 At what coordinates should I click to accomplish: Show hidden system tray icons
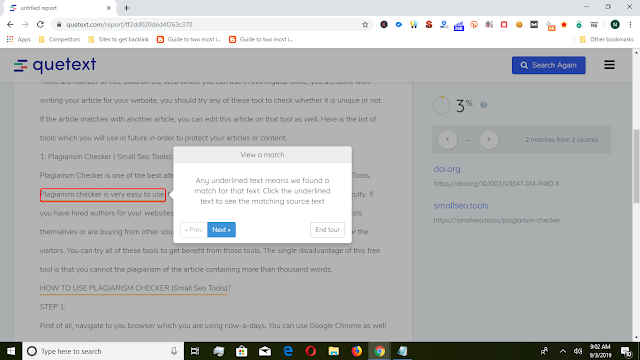point(562,351)
